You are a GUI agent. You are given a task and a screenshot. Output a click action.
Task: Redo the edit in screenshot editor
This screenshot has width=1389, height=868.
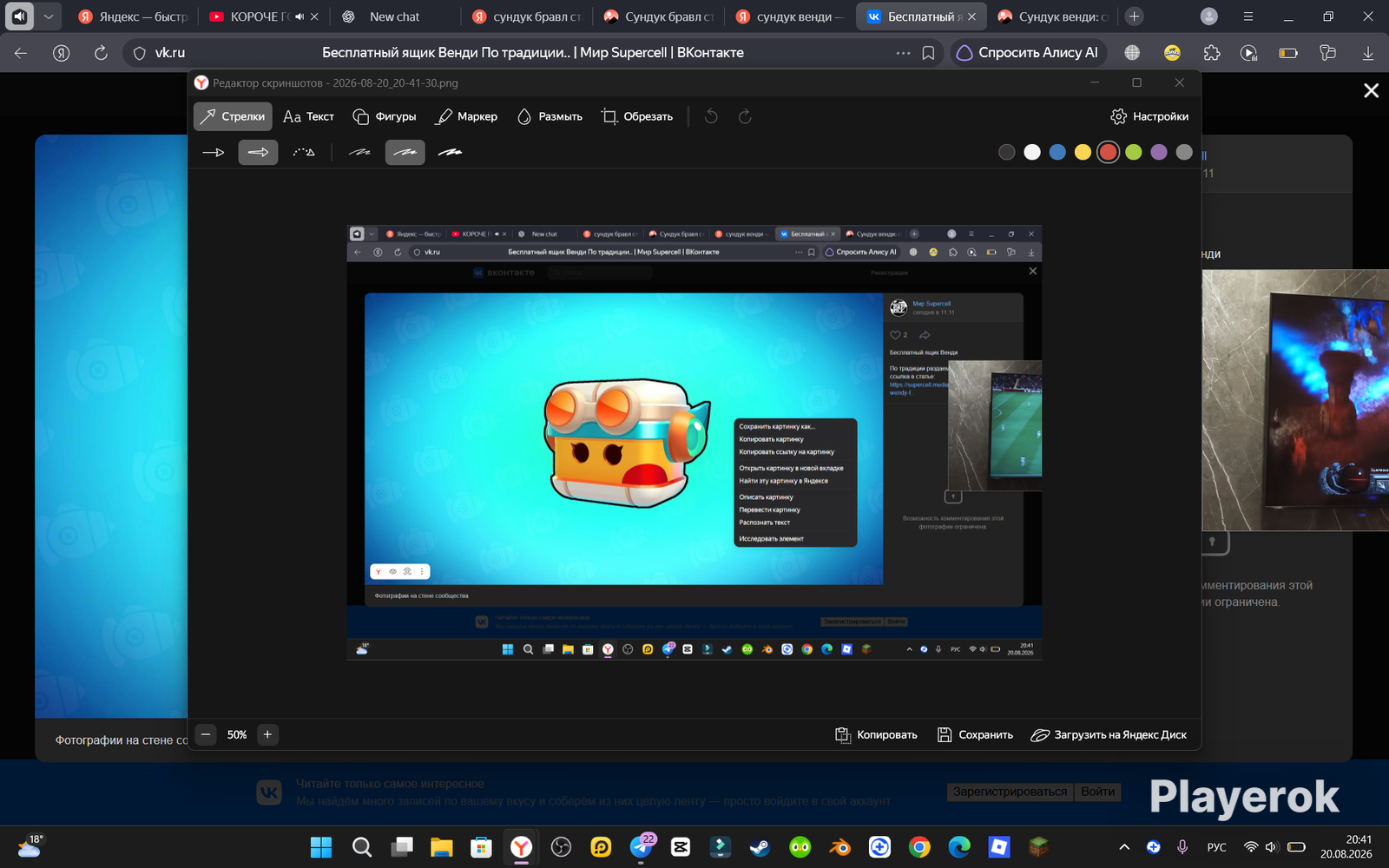pyautogui.click(x=745, y=116)
